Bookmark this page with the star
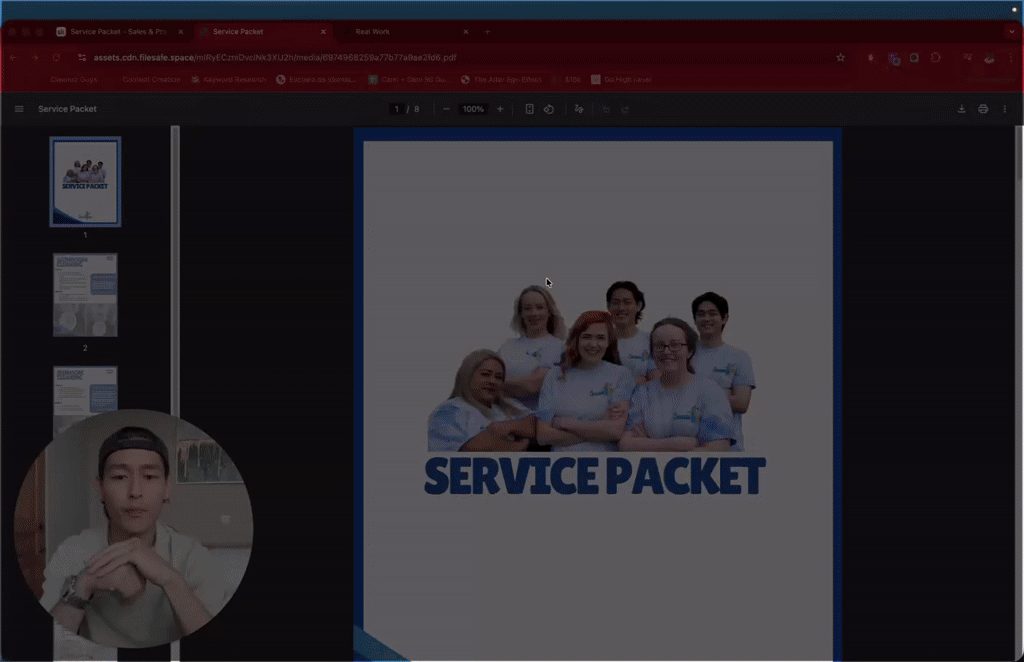Image resolution: width=1024 pixels, height=662 pixels. pyautogui.click(x=840, y=57)
